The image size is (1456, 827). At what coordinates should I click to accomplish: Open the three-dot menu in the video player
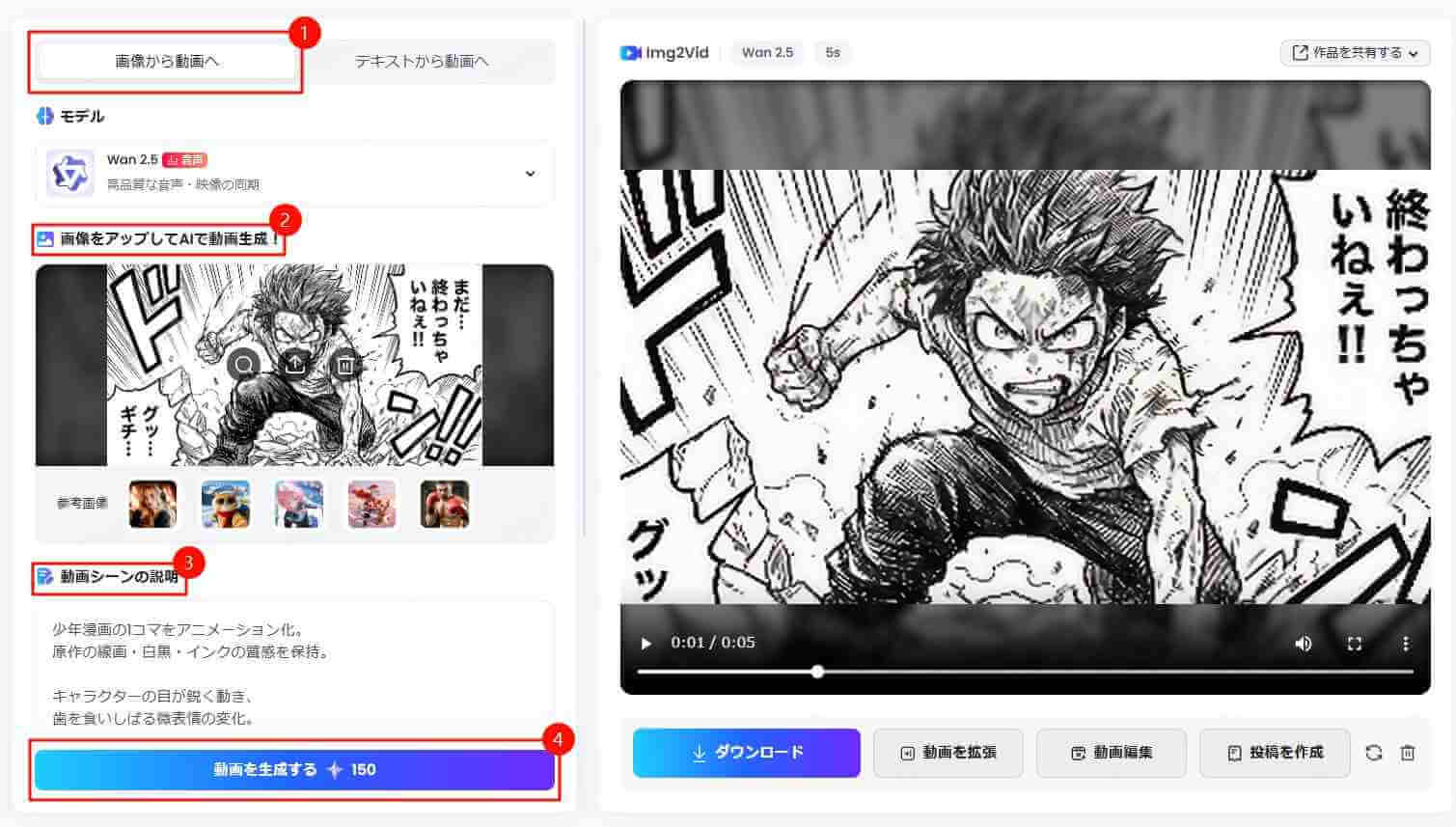(1407, 643)
